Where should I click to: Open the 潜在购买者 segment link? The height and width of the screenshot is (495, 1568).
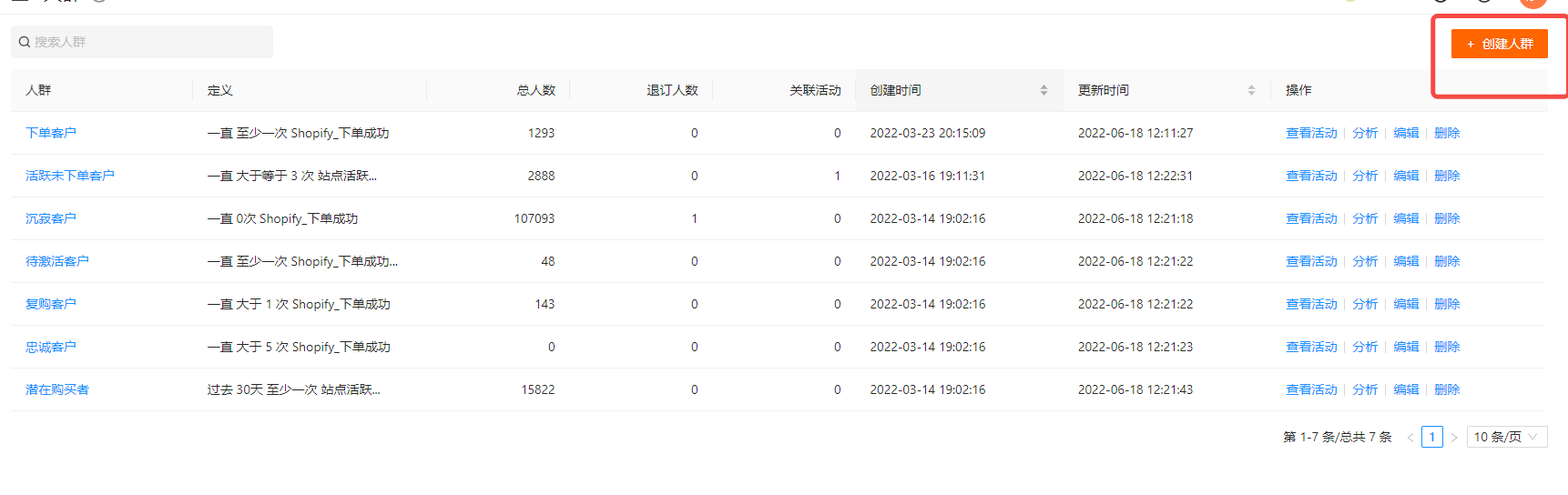[57, 389]
